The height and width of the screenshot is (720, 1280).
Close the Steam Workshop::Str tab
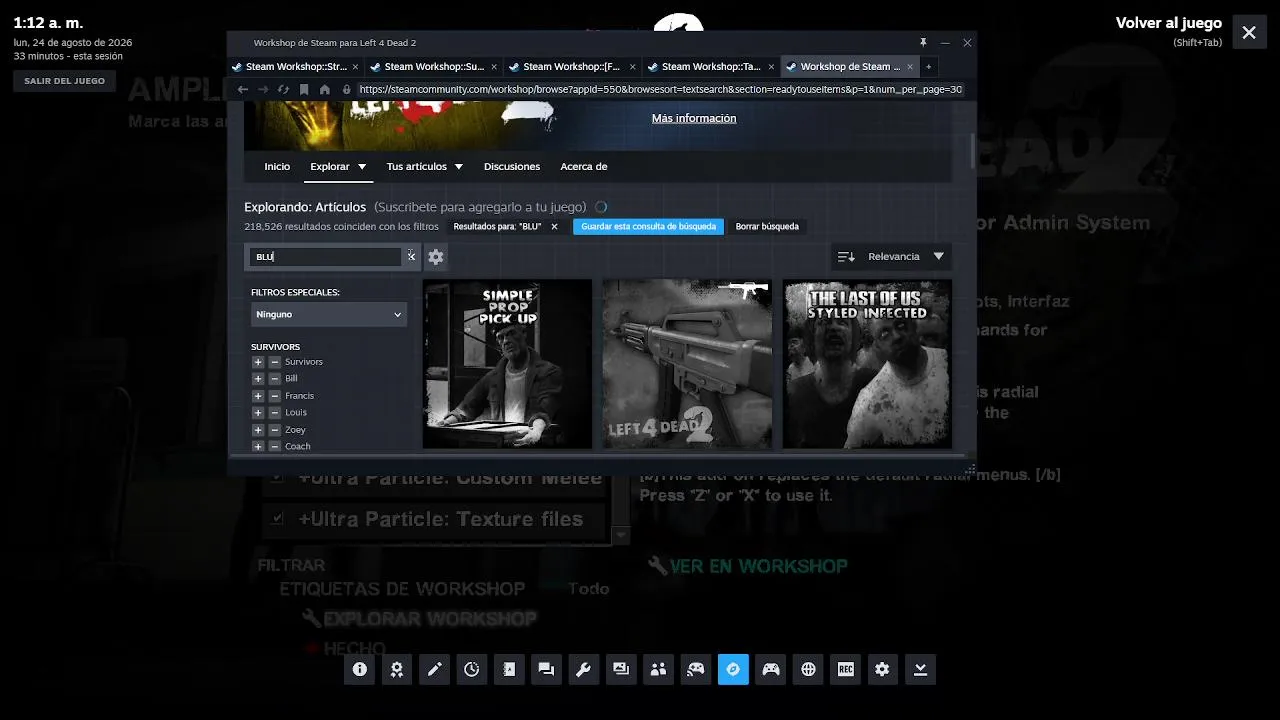pos(355,67)
